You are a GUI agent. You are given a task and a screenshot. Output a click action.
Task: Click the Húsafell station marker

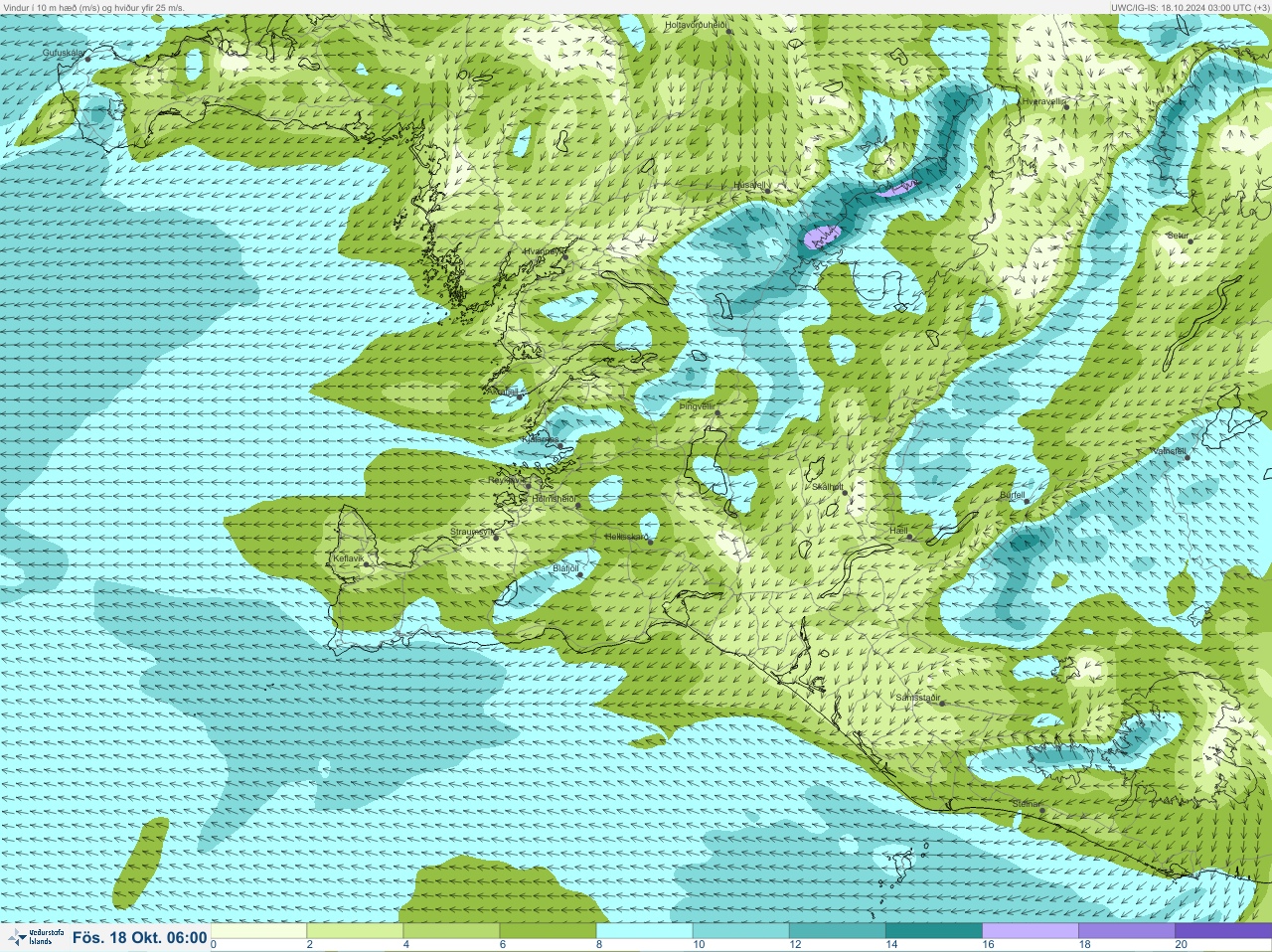tap(768, 191)
